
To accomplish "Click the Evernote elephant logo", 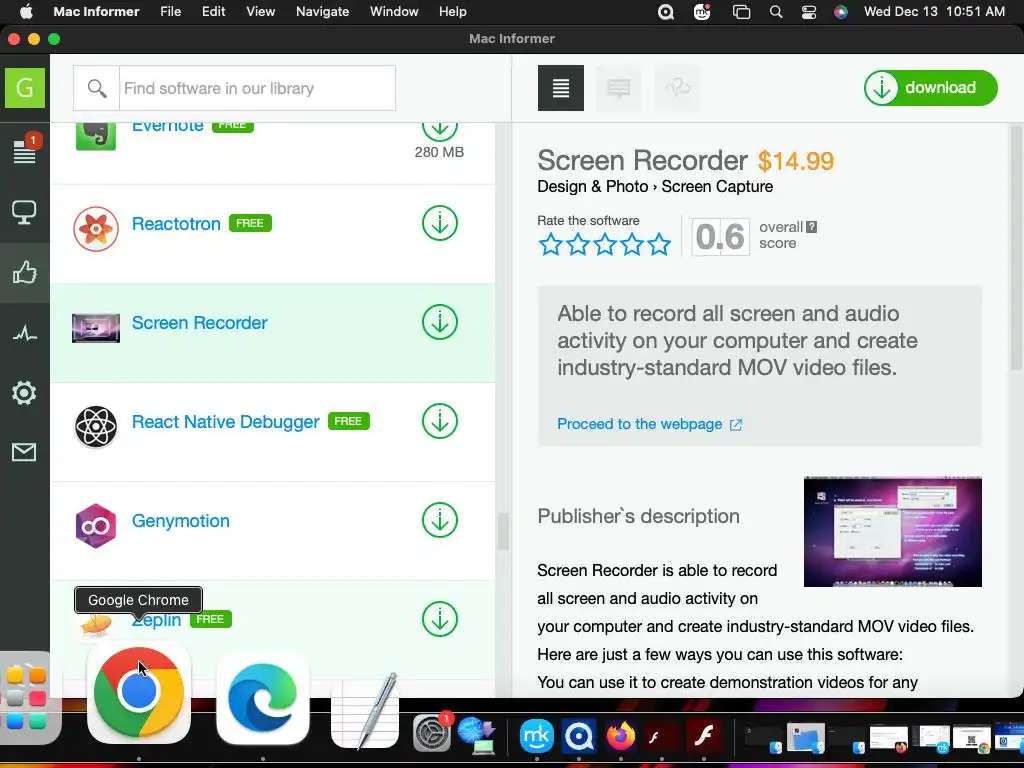I will click(96, 136).
